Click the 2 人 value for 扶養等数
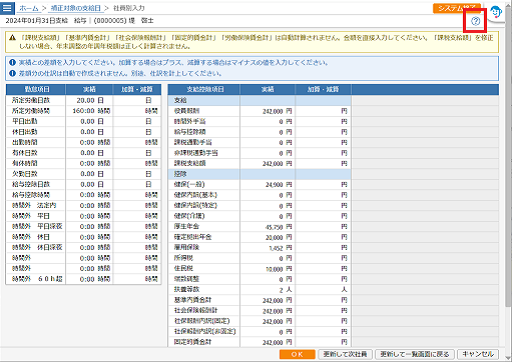512x362 pixels. (286, 290)
